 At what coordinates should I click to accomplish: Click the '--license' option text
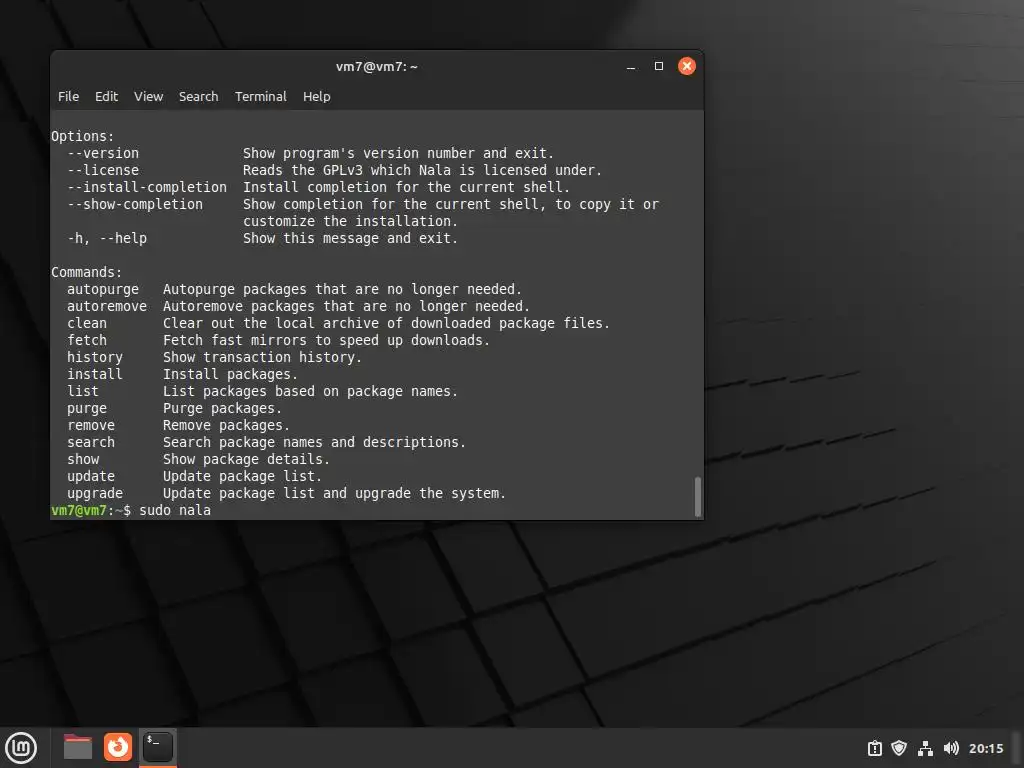103,170
